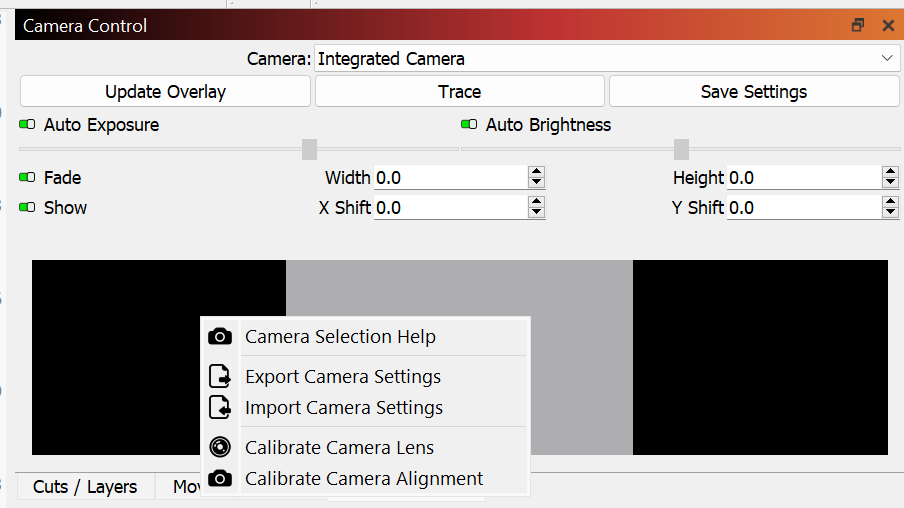Toggle the Auto Exposure switch

click(x=27, y=125)
